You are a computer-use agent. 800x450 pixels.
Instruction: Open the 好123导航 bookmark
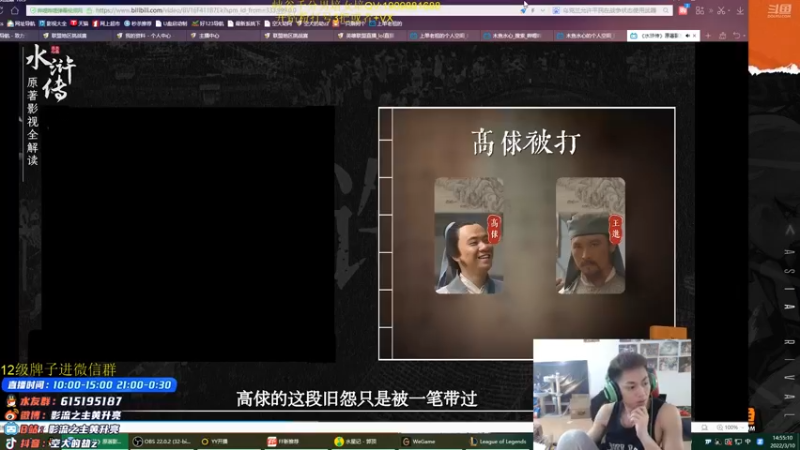(209, 23)
